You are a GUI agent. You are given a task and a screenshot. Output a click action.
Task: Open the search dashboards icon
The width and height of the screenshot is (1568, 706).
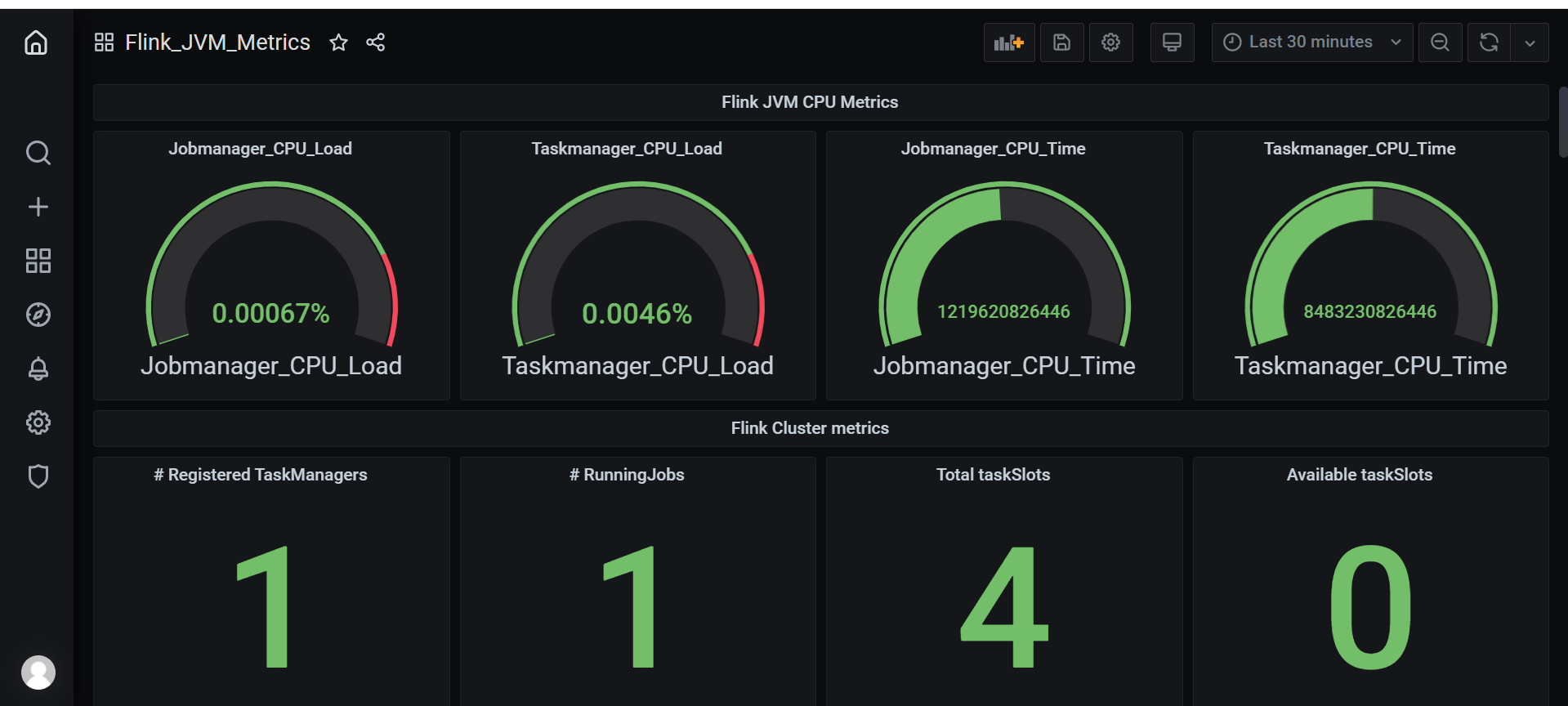pyautogui.click(x=38, y=153)
